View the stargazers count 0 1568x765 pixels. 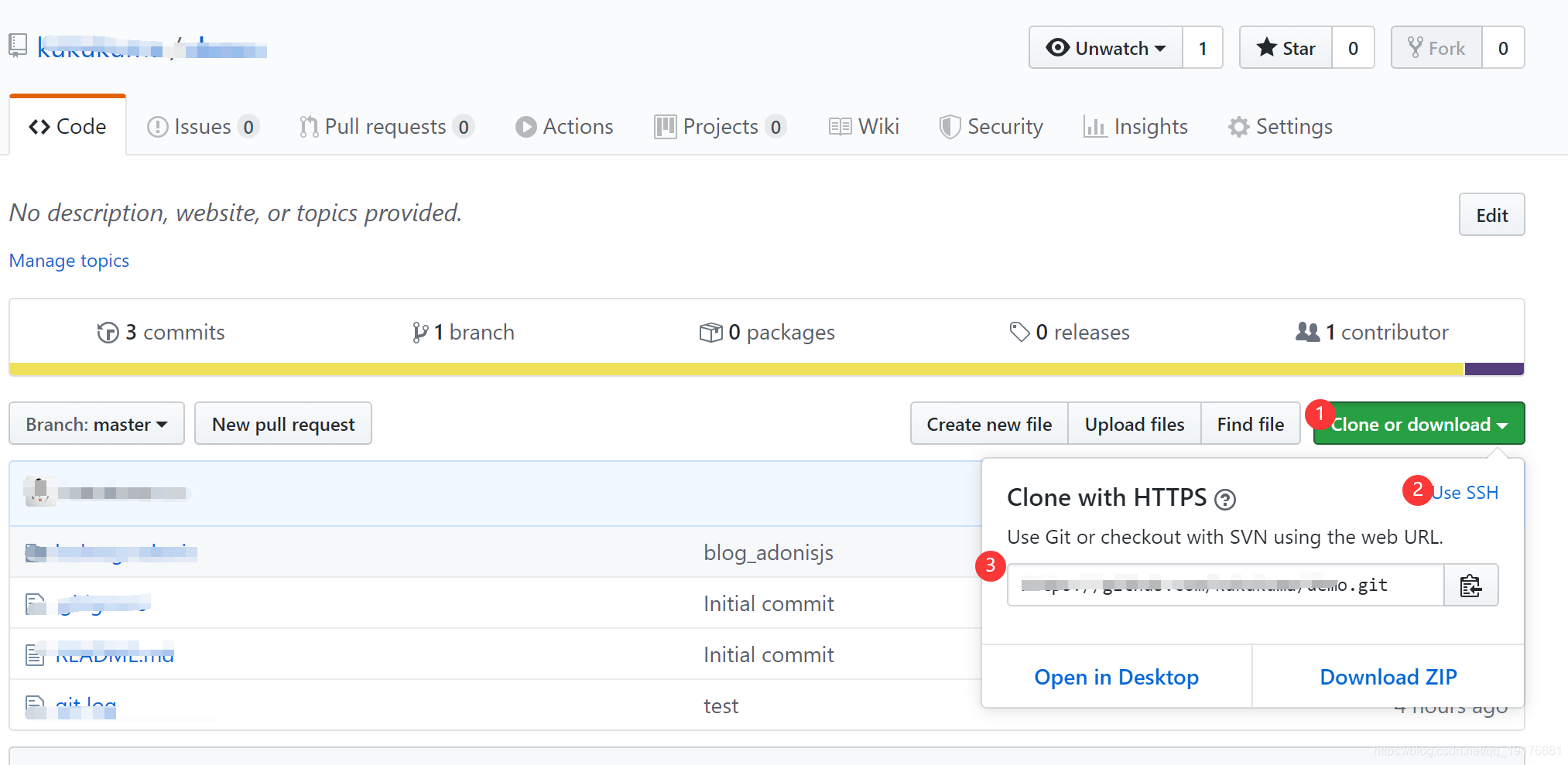pos(1353,48)
